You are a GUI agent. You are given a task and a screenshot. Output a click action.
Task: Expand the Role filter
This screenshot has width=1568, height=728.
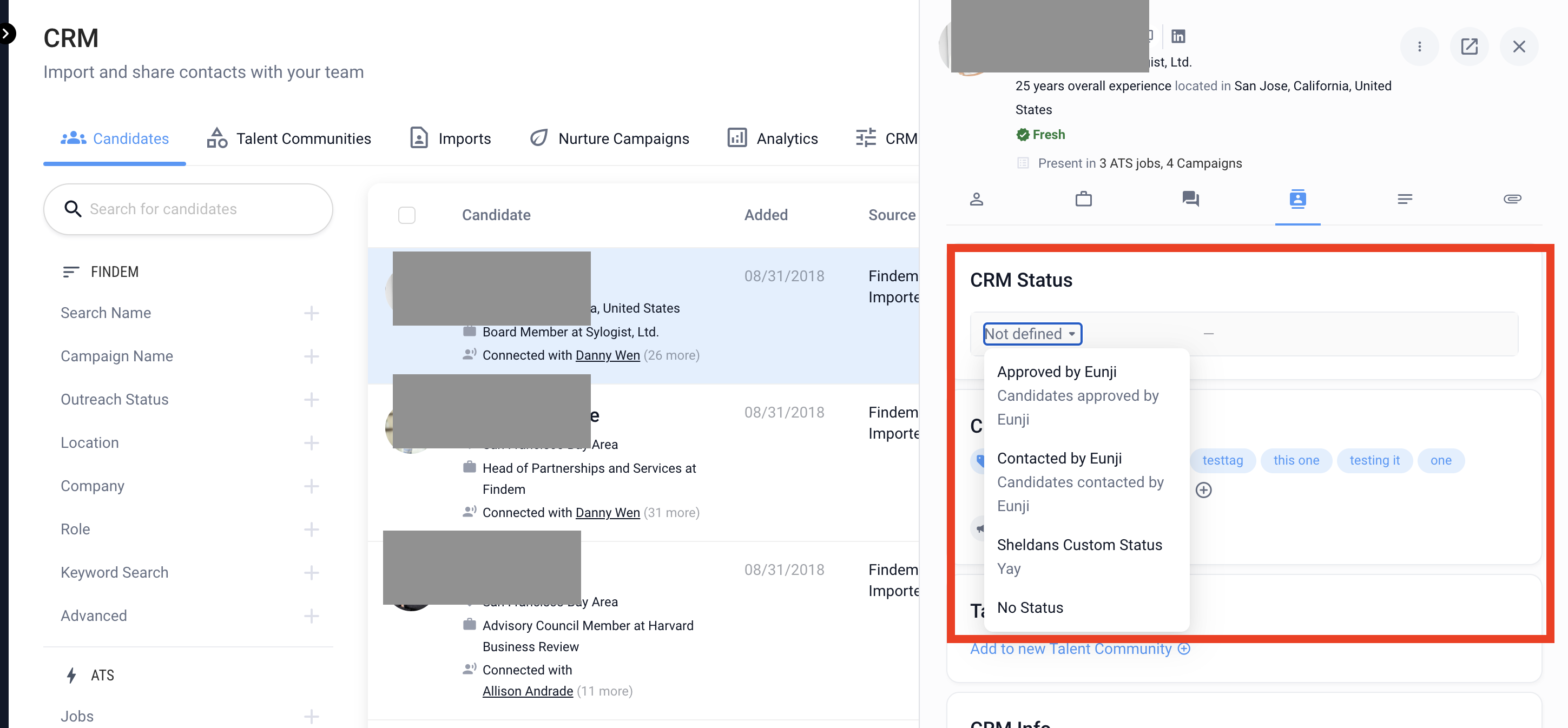311,529
